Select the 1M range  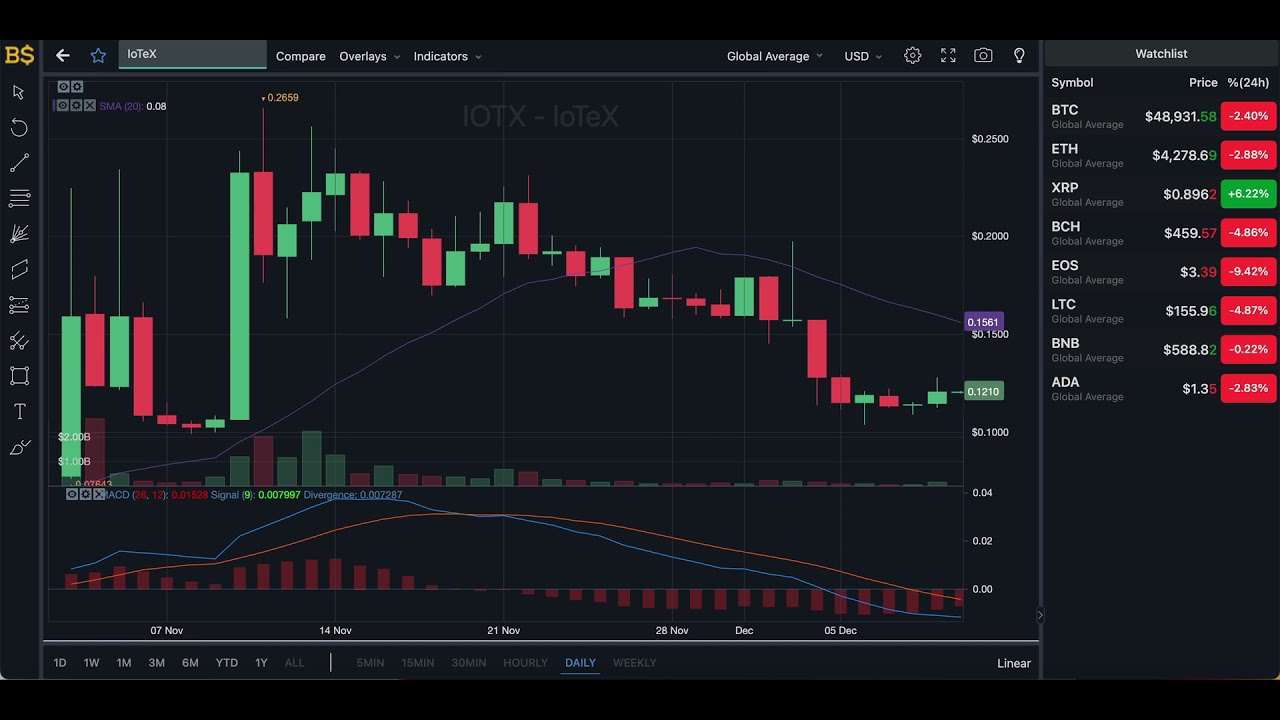coord(124,663)
